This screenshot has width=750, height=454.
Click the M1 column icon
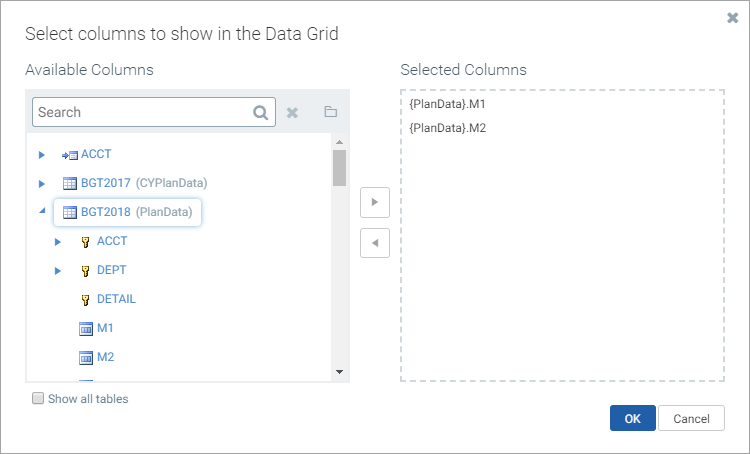pos(86,329)
